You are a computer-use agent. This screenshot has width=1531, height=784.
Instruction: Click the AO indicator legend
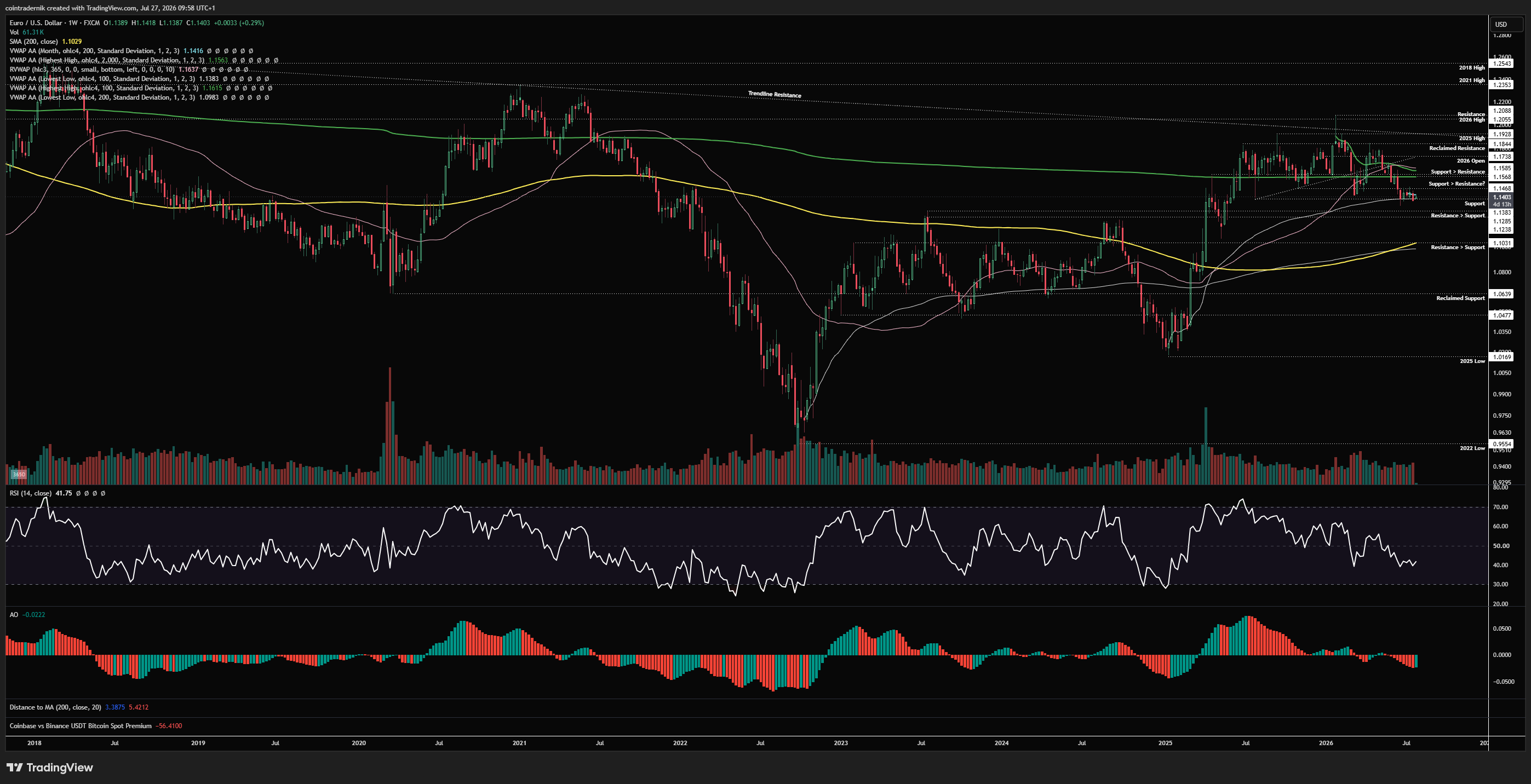pyautogui.click(x=27, y=615)
